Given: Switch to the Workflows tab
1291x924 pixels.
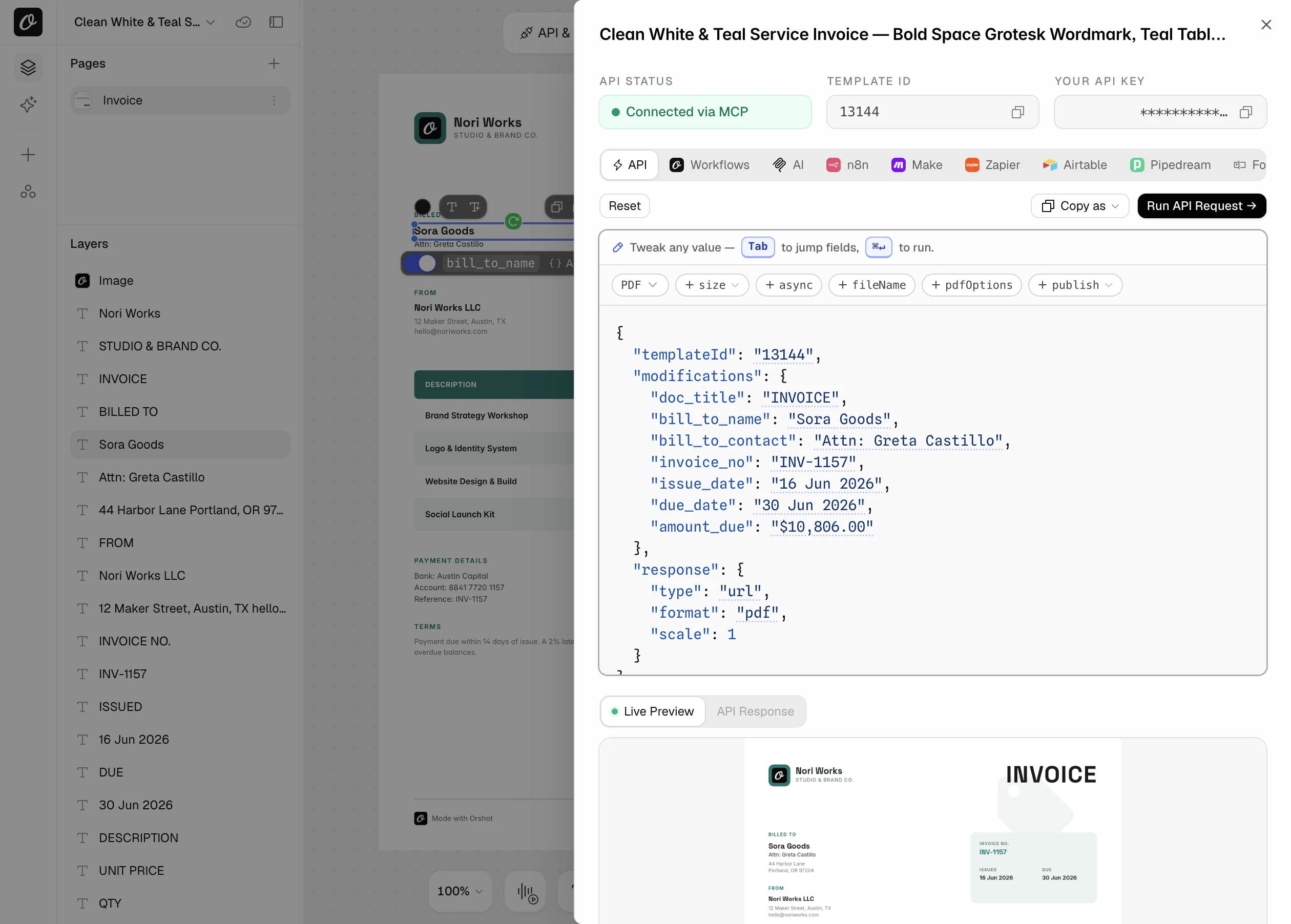Looking at the screenshot, I should click(710, 165).
